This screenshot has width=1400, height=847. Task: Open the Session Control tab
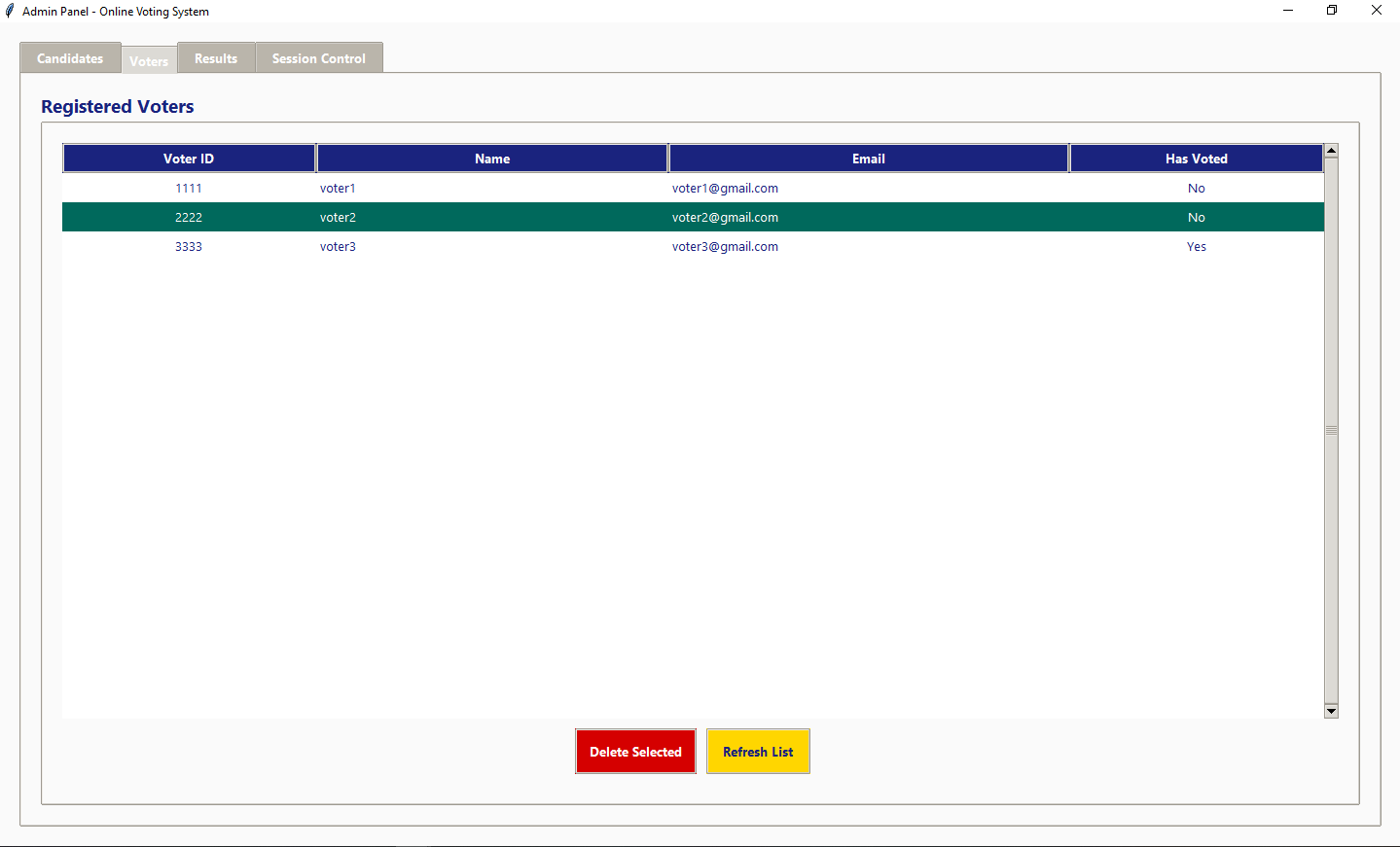coord(319,58)
